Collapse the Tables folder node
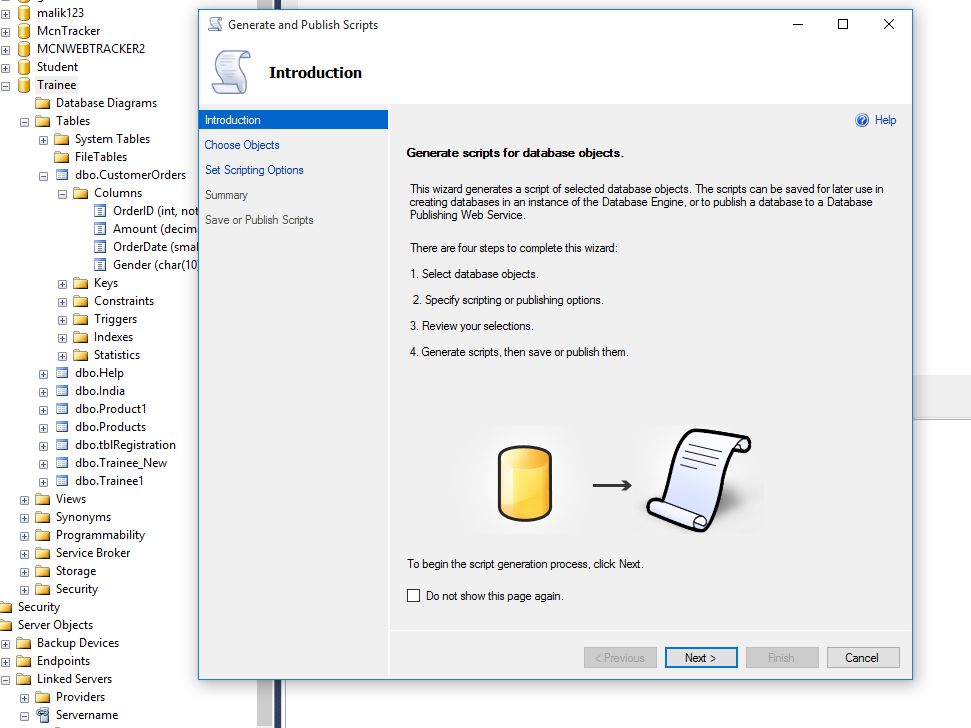This screenshot has height=728, width=971. (x=24, y=122)
